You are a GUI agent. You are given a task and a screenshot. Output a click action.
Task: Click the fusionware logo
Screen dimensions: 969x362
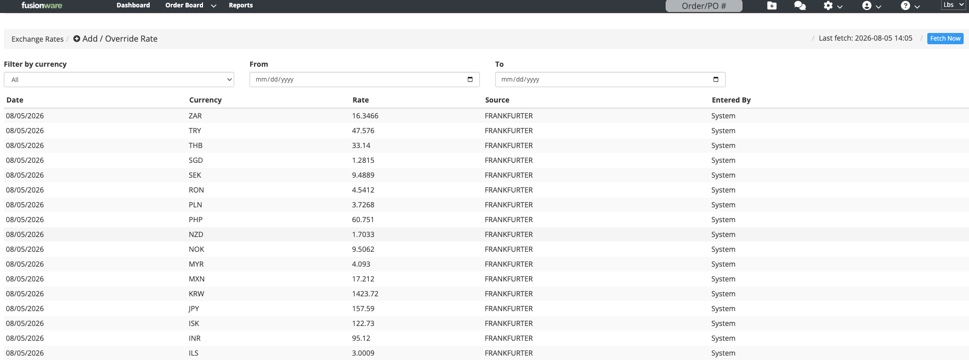click(41, 5)
